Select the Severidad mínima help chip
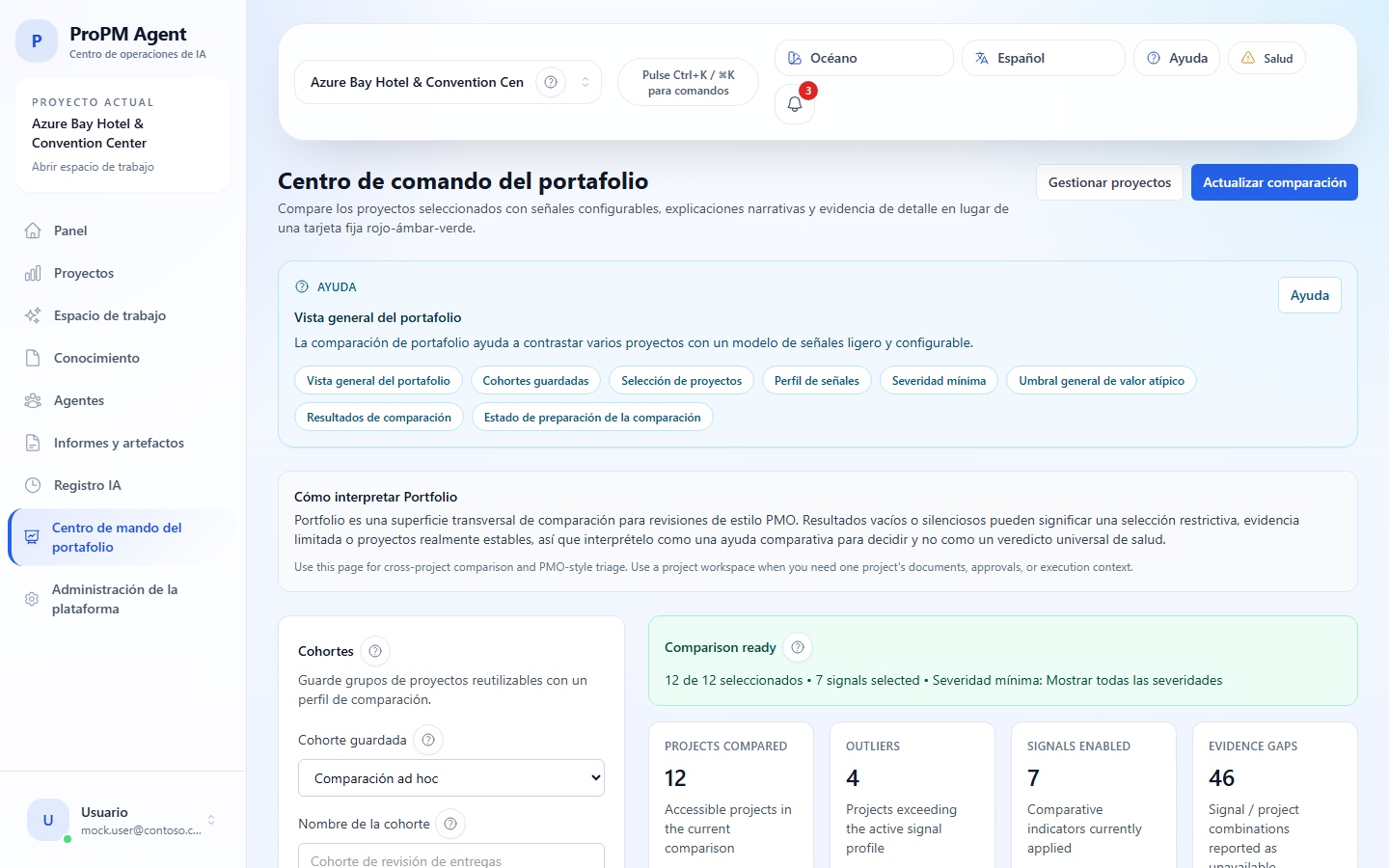This screenshot has height=868, width=1389. (x=938, y=381)
